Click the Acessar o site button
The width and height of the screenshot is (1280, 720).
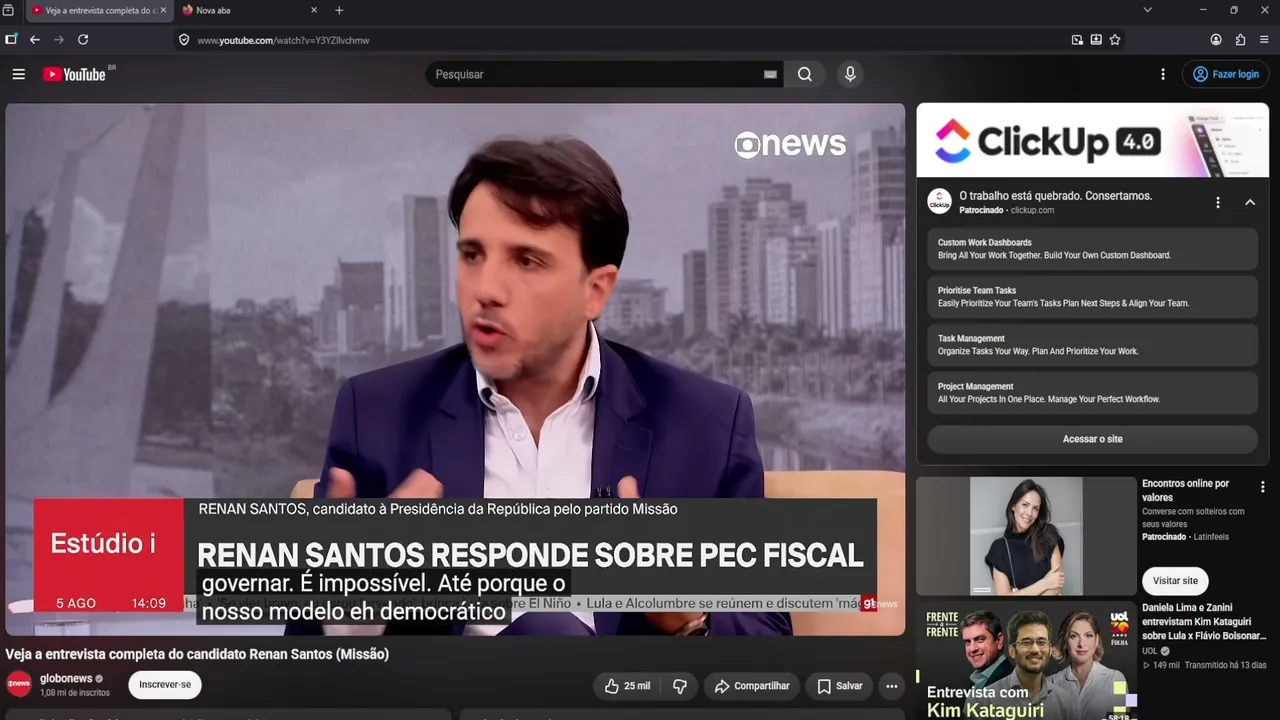(x=1093, y=439)
